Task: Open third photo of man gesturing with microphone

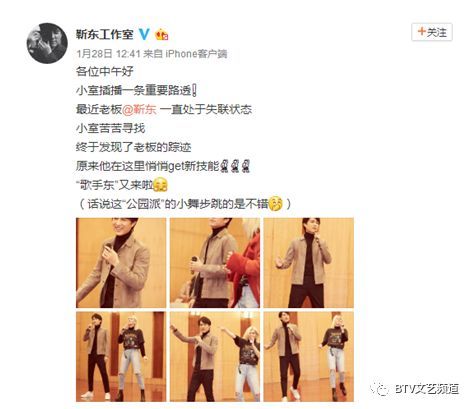Action: pyautogui.click(x=309, y=263)
